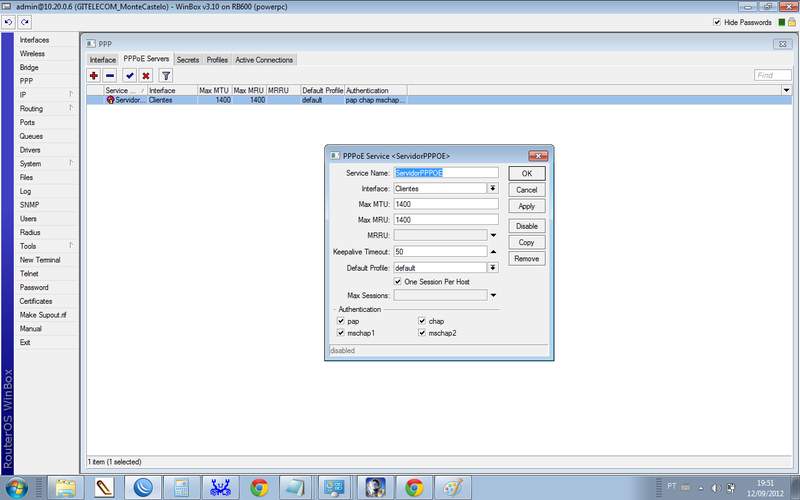Click the padlock secure-mode icon
The width and height of the screenshot is (800, 500).
tap(791, 22)
